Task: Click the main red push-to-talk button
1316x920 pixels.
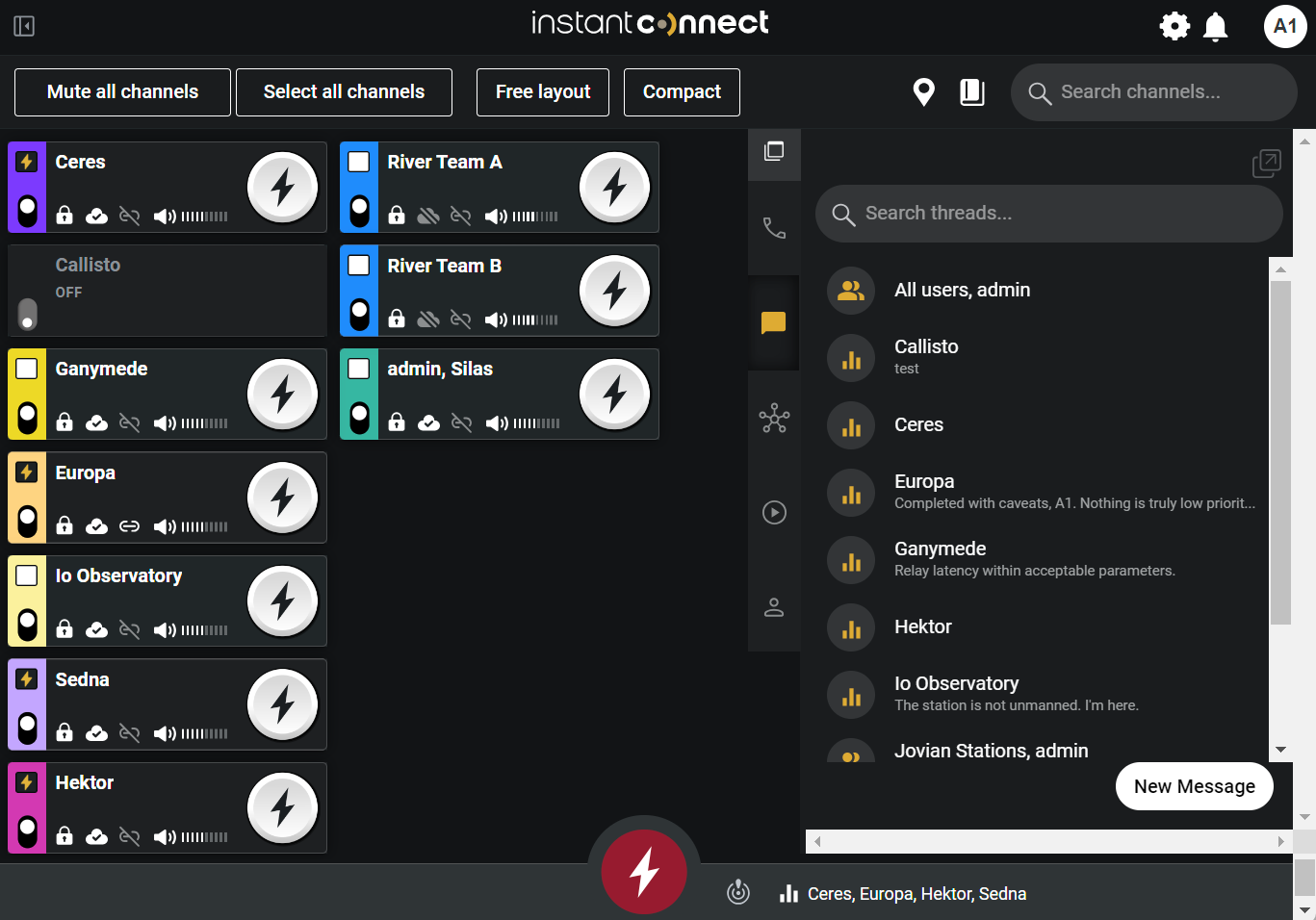Action: point(644,872)
